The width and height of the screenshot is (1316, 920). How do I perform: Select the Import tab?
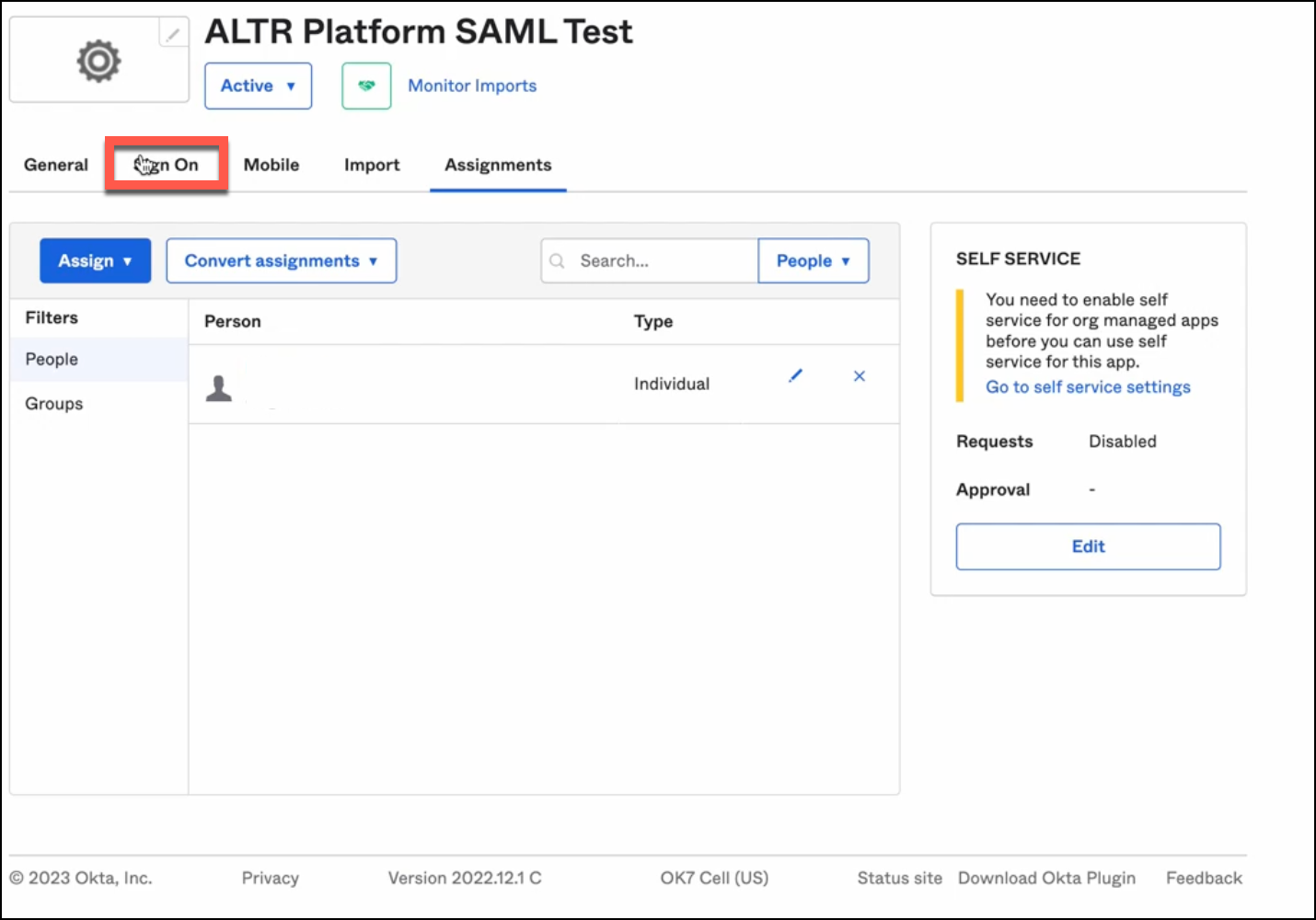[x=372, y=165]
